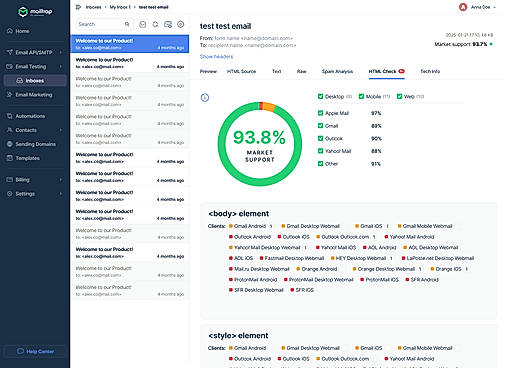Click the orange segment of the donut chart
The width and height of the screenshot is (506, 368).
[x=269, y=107]
